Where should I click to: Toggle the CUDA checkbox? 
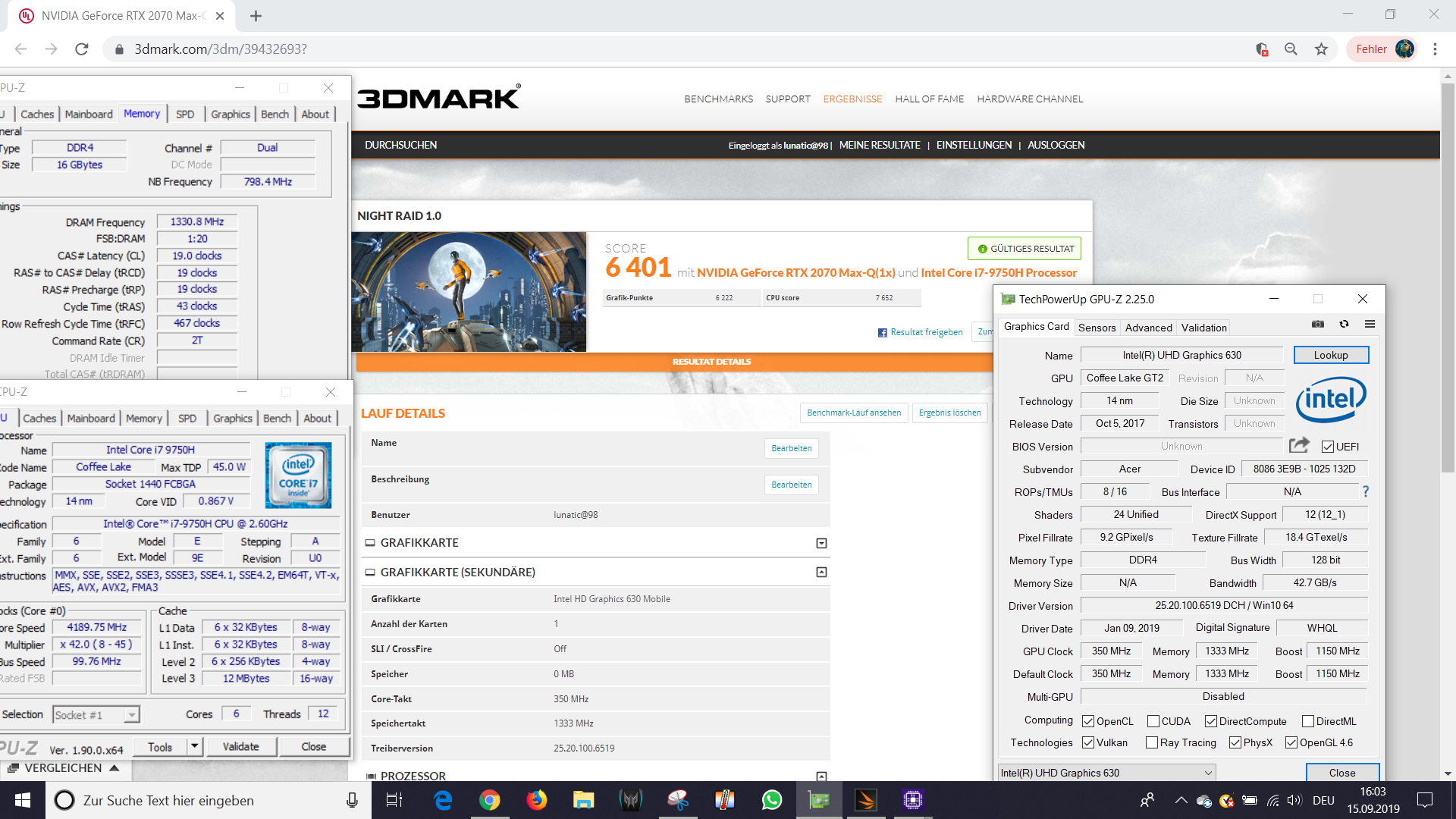pos(1153,721)
